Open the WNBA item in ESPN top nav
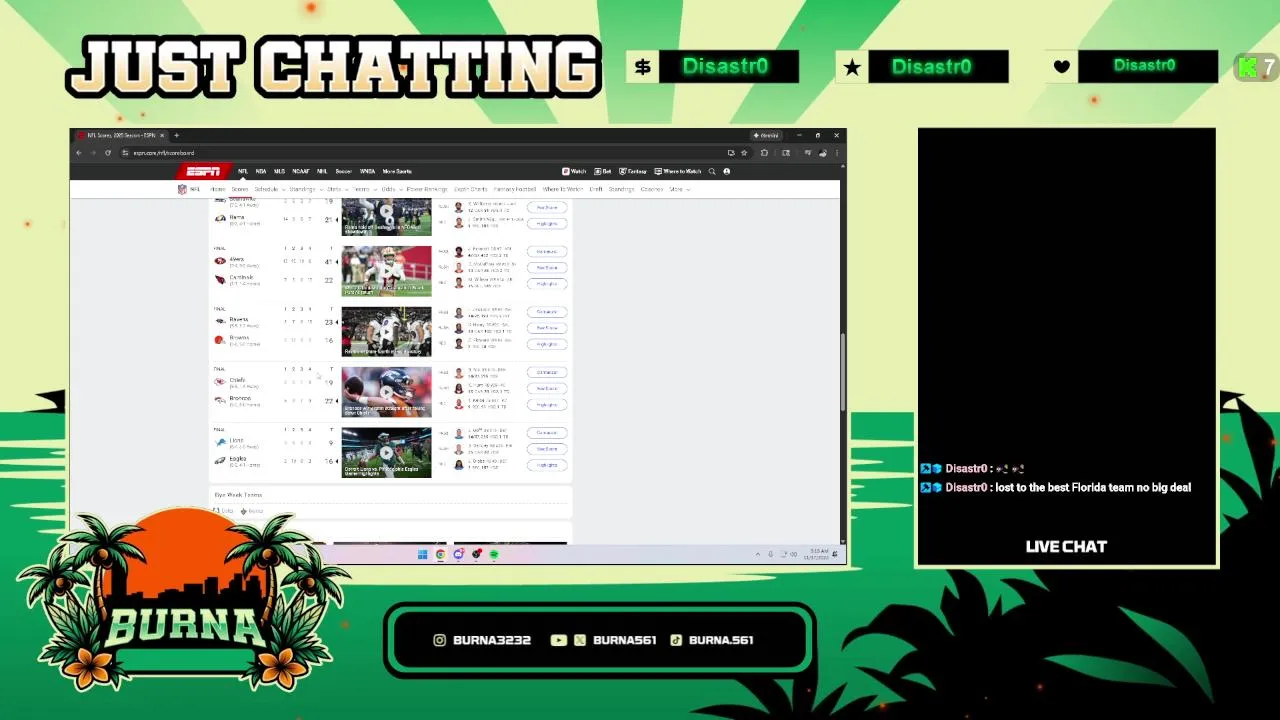This screenshot has height=720, width=1280. 367,171
